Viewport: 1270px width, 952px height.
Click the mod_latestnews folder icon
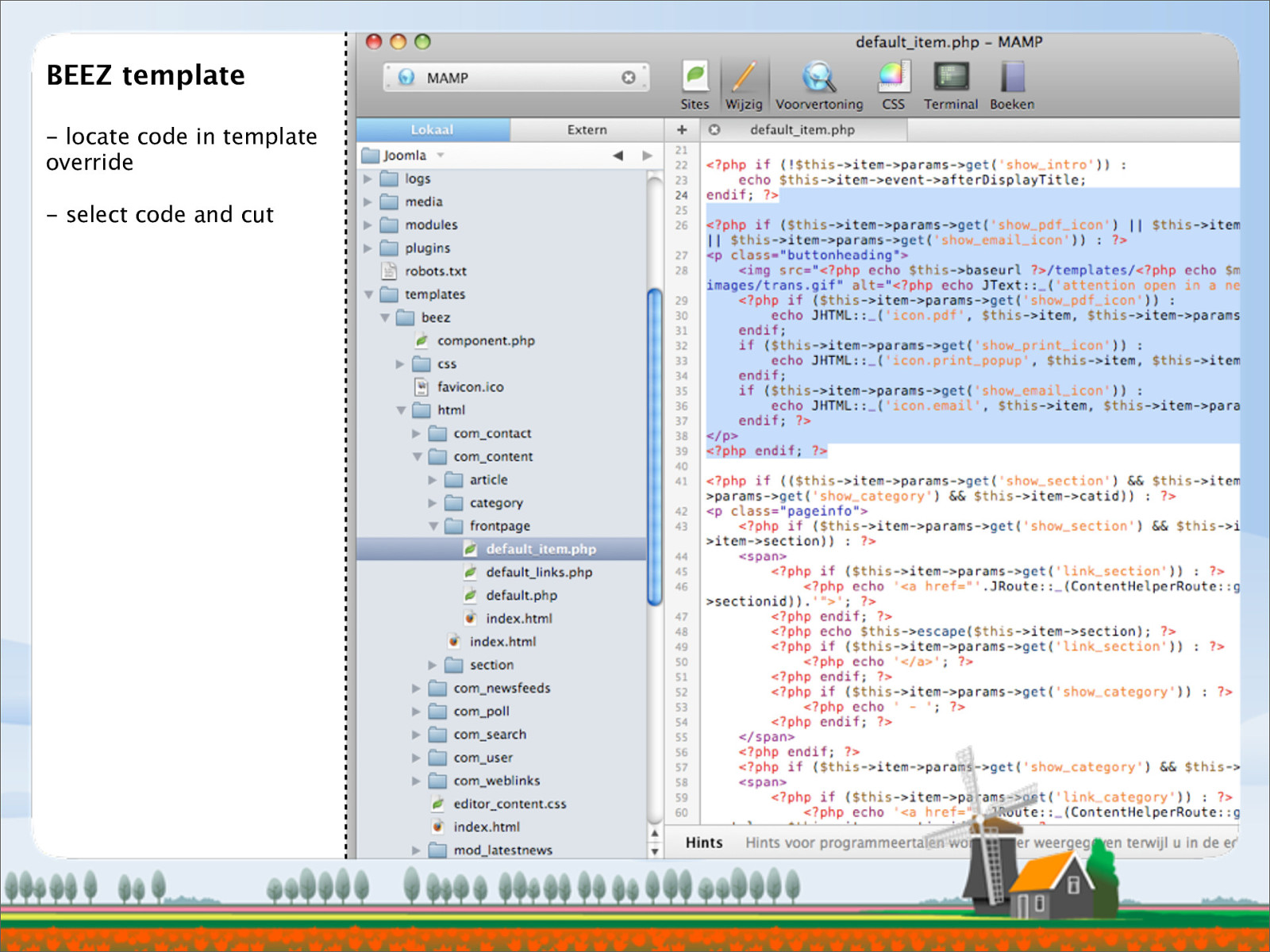tap(437, 850)
